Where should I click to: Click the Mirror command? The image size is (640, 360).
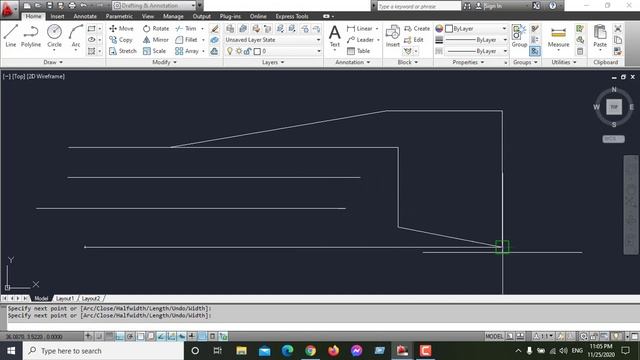(156, 40)
